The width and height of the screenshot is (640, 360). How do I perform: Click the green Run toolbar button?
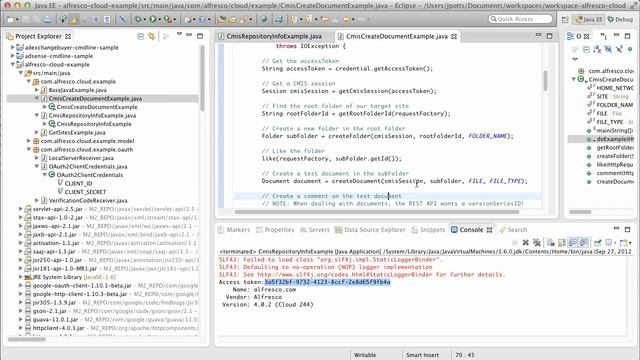[x=153, y=19]
